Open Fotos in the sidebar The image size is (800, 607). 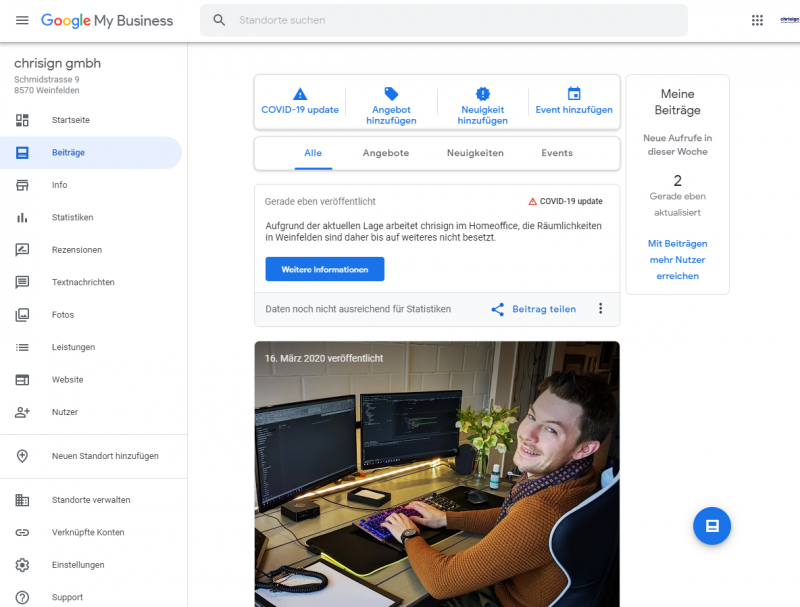tap(91, 315)
